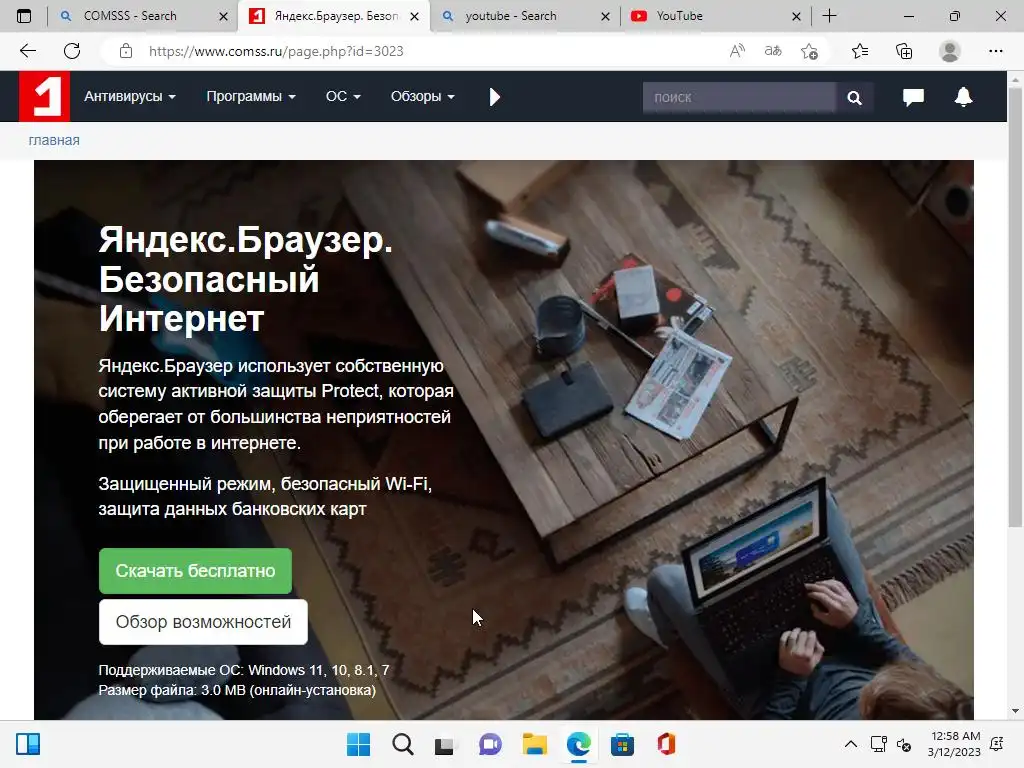Add this page to favorites

(x=809, y=51)
